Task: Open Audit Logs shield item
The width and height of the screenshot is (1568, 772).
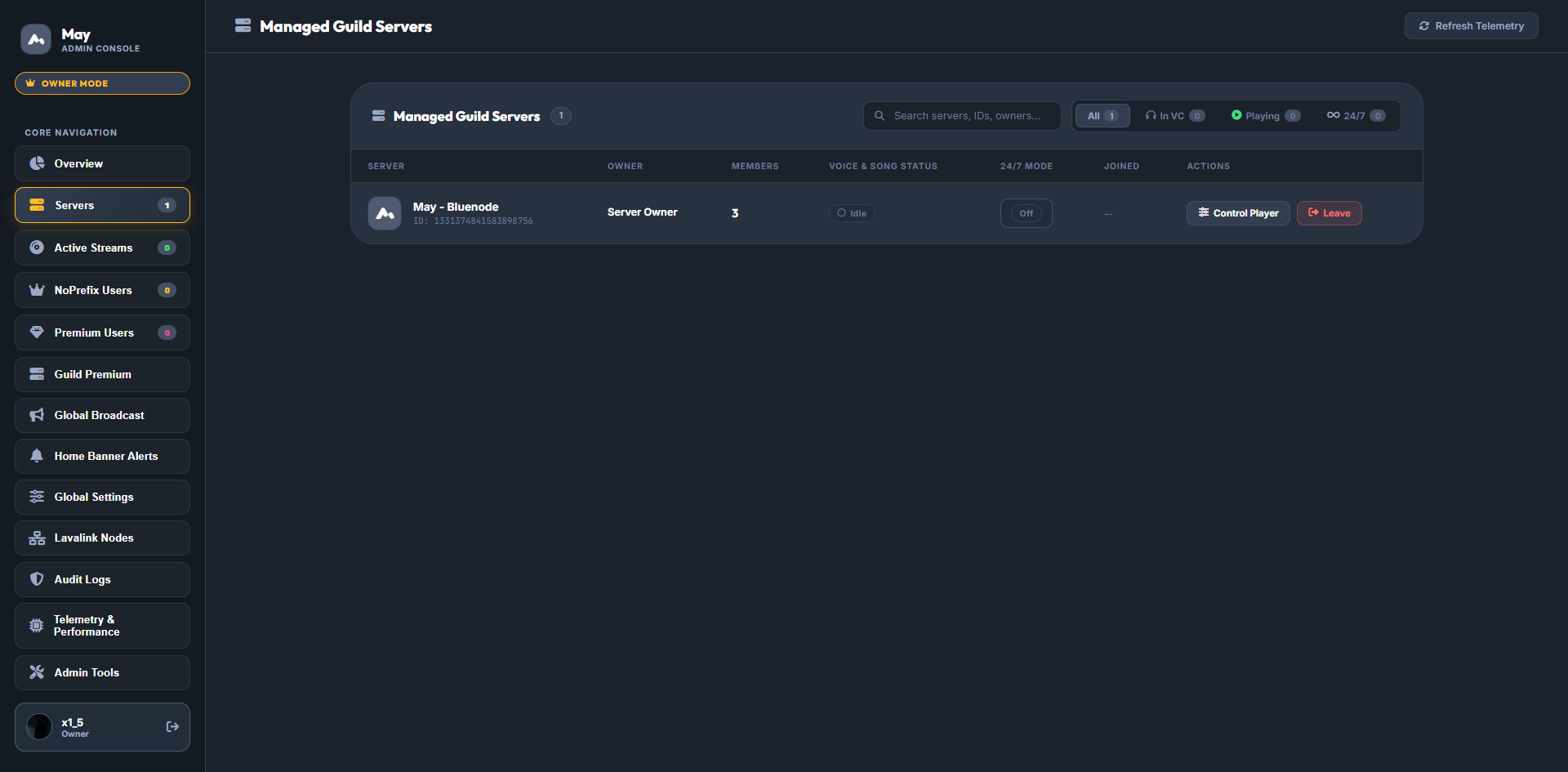Action: 102,579
